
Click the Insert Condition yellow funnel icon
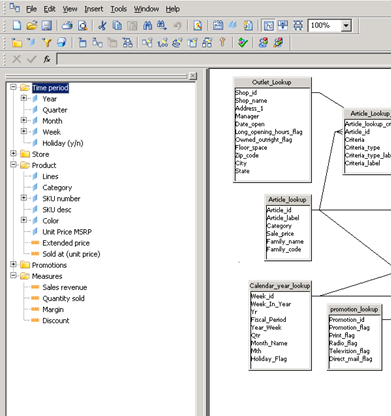tap(47, 43)
